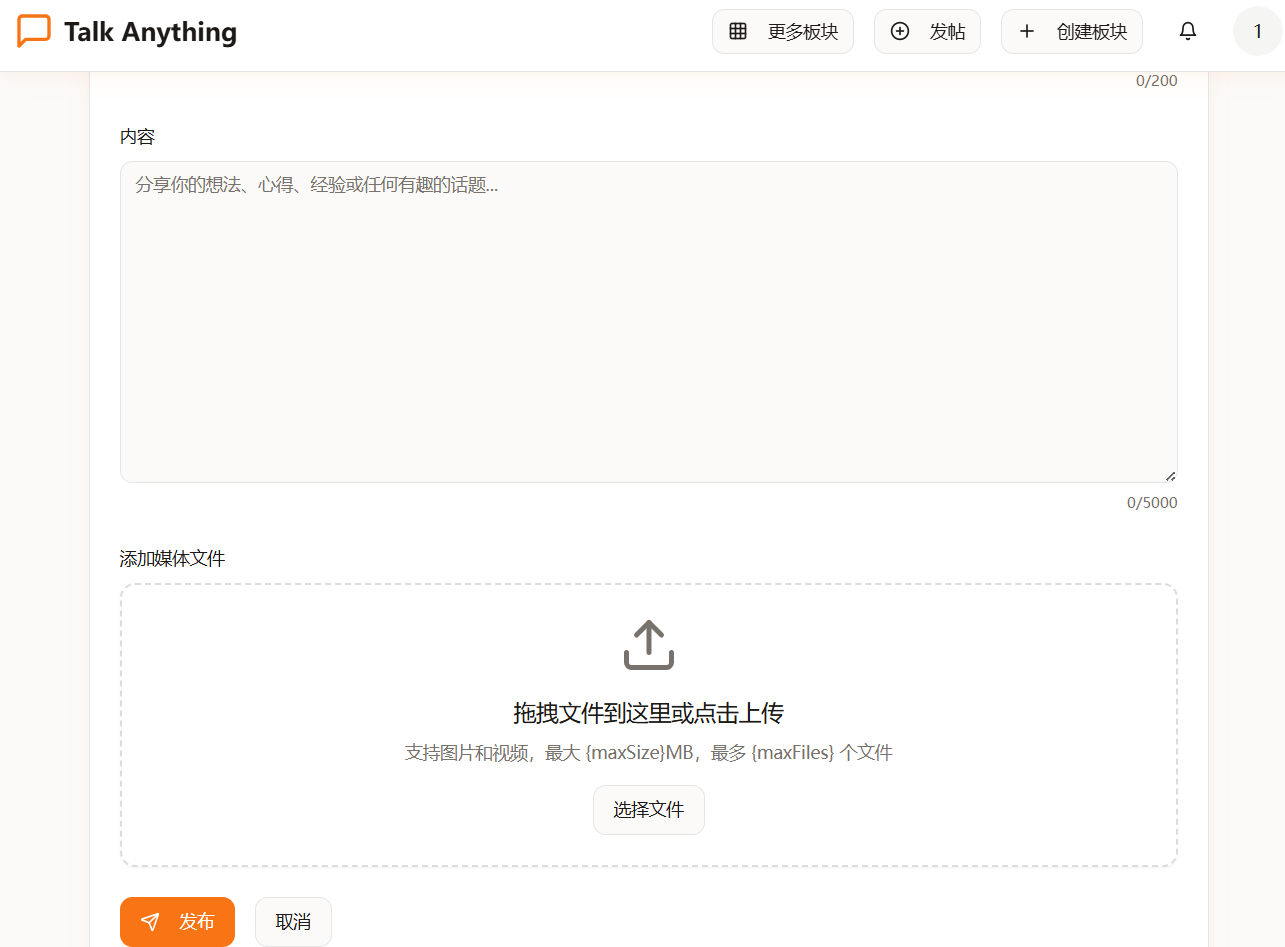Click the 选择文件 button
The width and height of the screenshot is (1285, 947).
pos(648,809)
